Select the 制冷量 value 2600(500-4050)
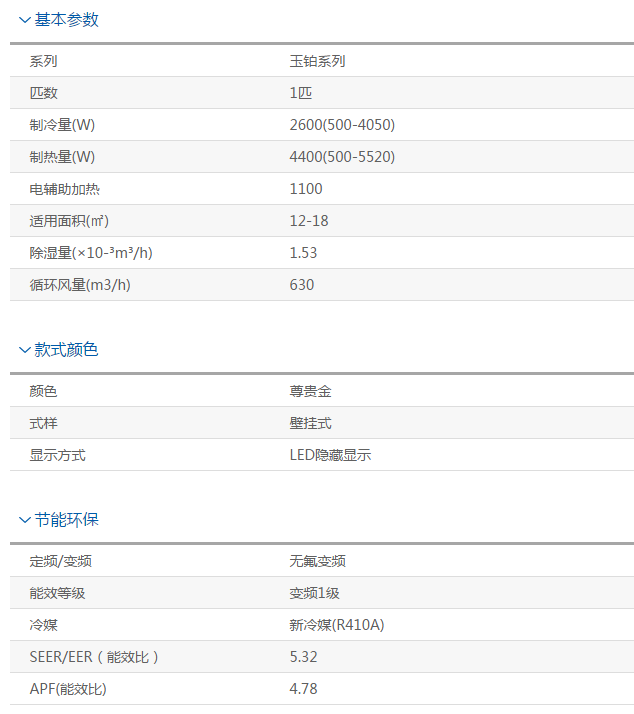The height and width of the screenshot is (714, 634). [342, 125]
